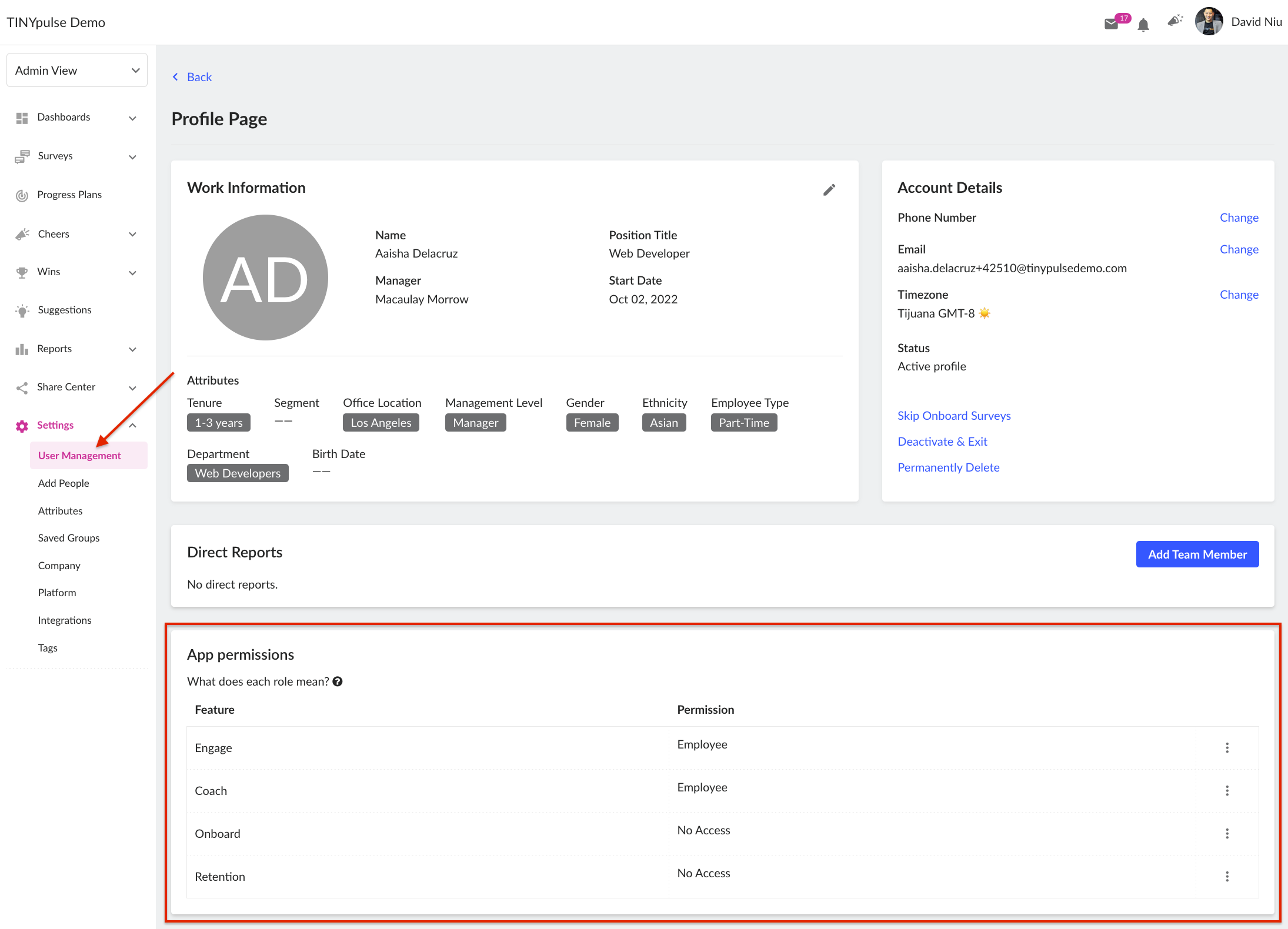This screenshot has width=1288, height=929.
Task: Change the Phone Number
Action: [x=1239, y=218]
